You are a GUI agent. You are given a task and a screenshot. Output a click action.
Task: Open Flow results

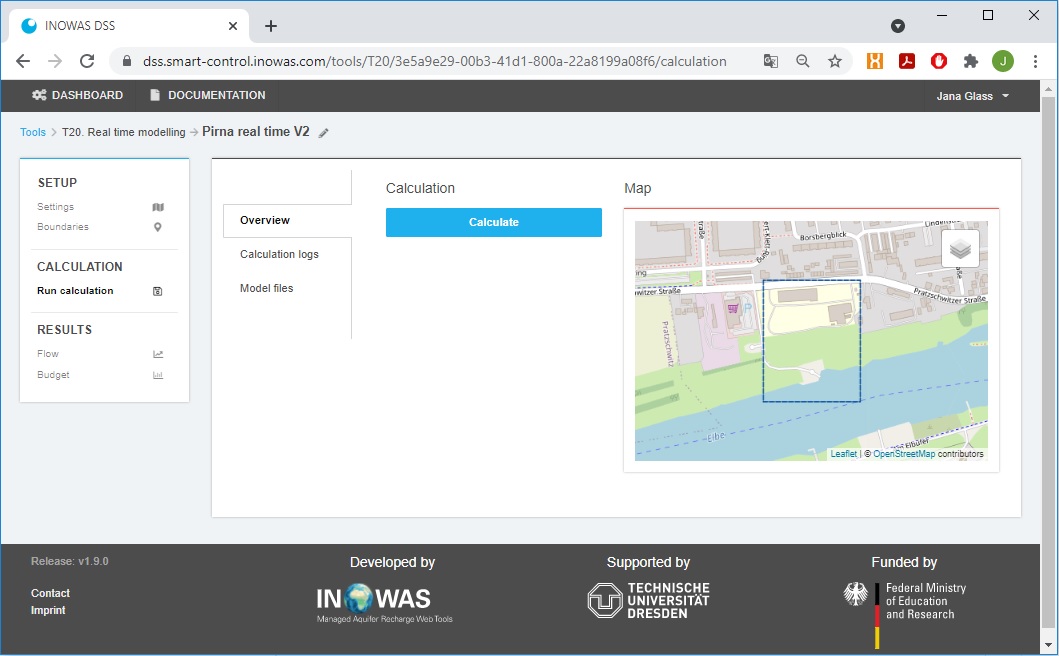click(x=48, y=354)
